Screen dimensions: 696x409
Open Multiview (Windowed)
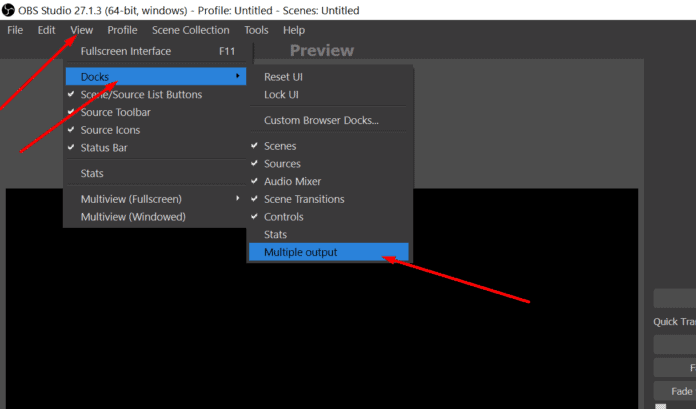click(x=132, y=216)
